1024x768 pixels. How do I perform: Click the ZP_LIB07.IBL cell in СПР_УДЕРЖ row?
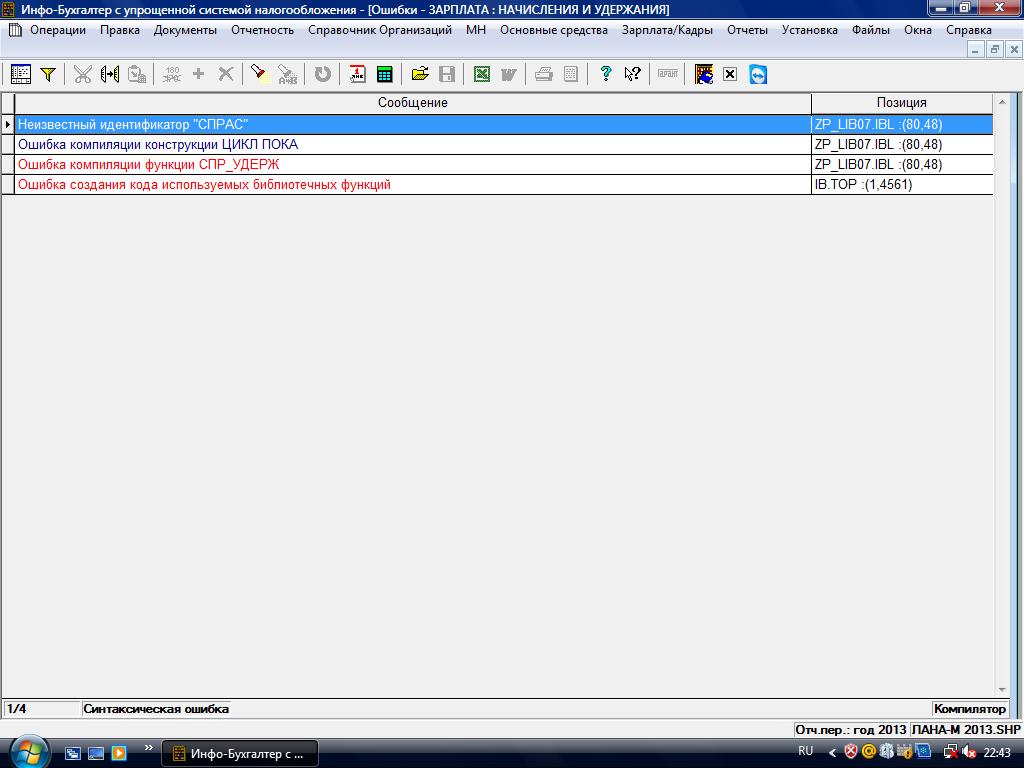(x=901, y=165)
